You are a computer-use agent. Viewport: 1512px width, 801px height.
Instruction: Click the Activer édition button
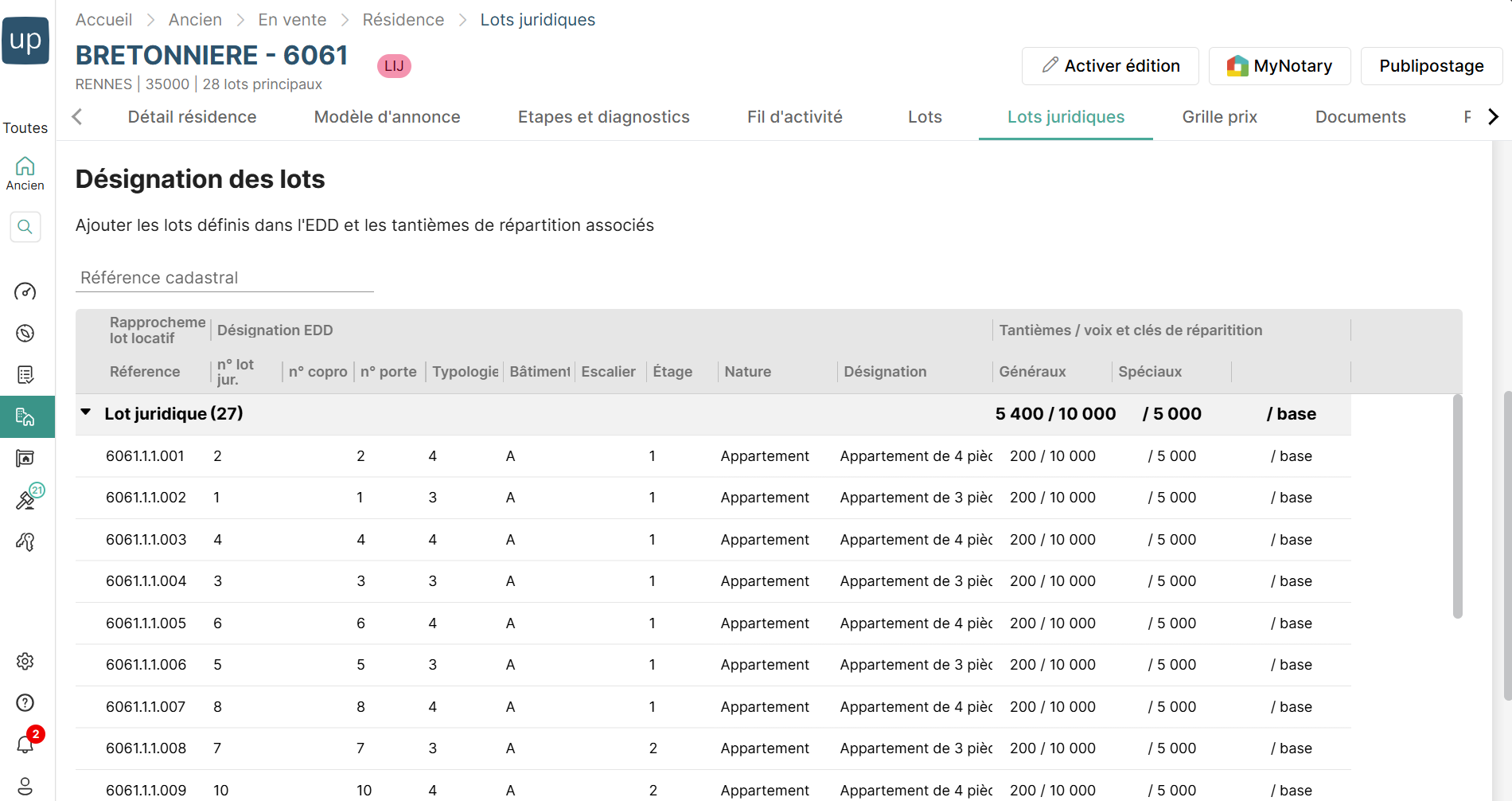click(x=1110, y=66)
